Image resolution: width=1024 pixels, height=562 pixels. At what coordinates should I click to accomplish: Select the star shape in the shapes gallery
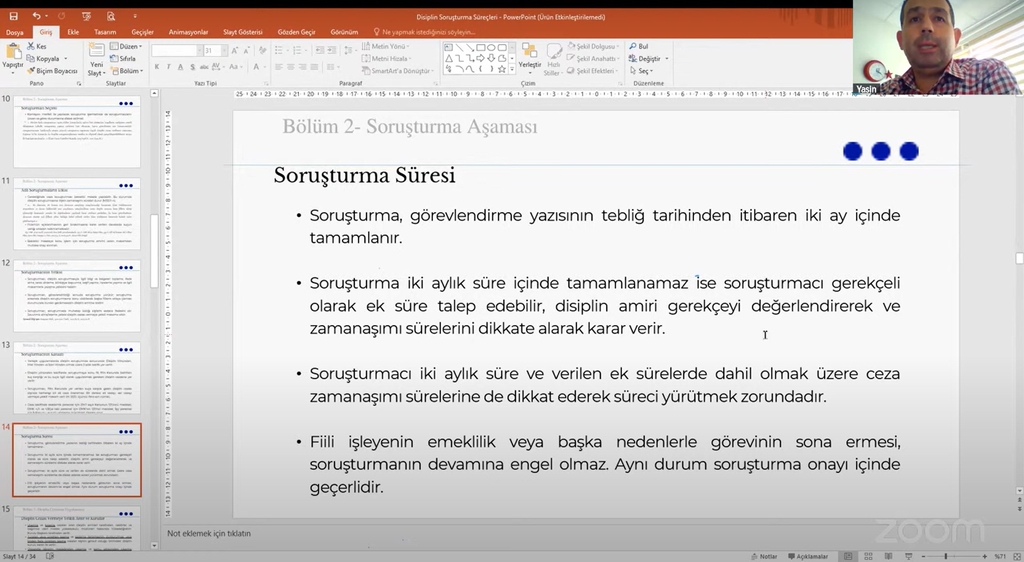pos(502,69)
